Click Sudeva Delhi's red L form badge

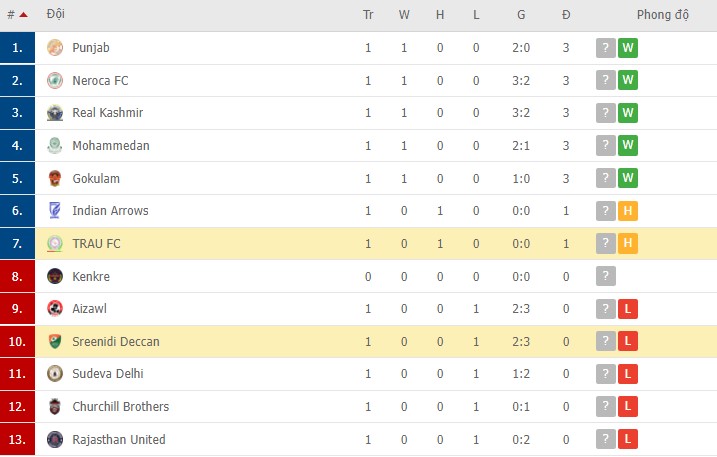click(628, 374)
